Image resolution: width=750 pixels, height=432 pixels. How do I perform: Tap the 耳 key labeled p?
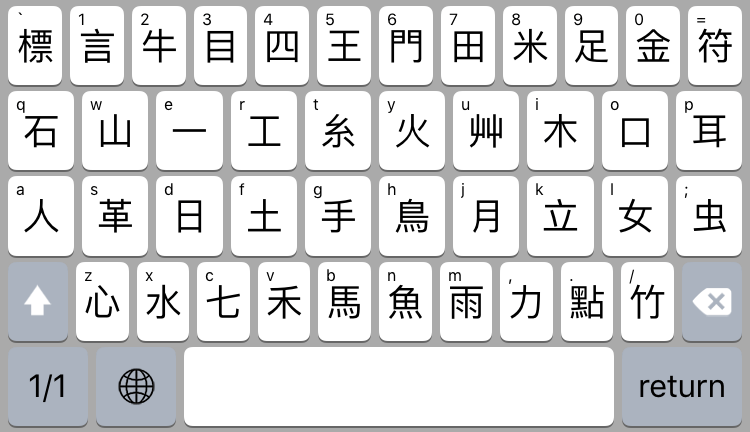tap(709, 131)
